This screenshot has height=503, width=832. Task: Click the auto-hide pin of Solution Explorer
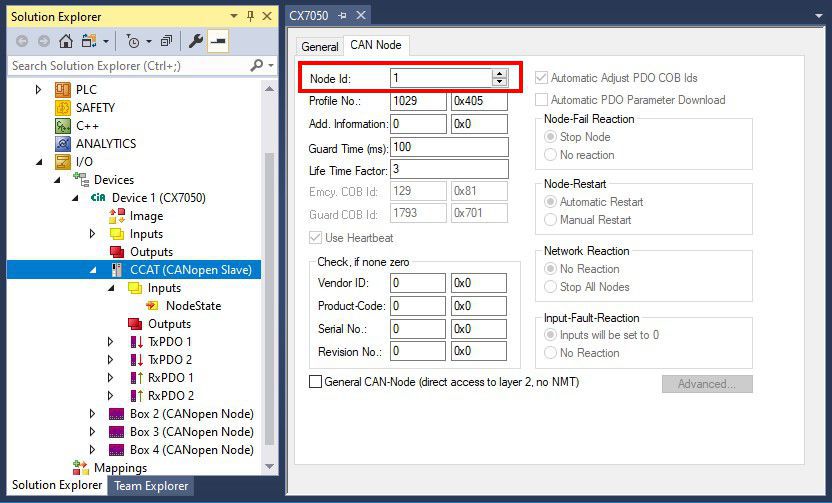pos(250,16)
